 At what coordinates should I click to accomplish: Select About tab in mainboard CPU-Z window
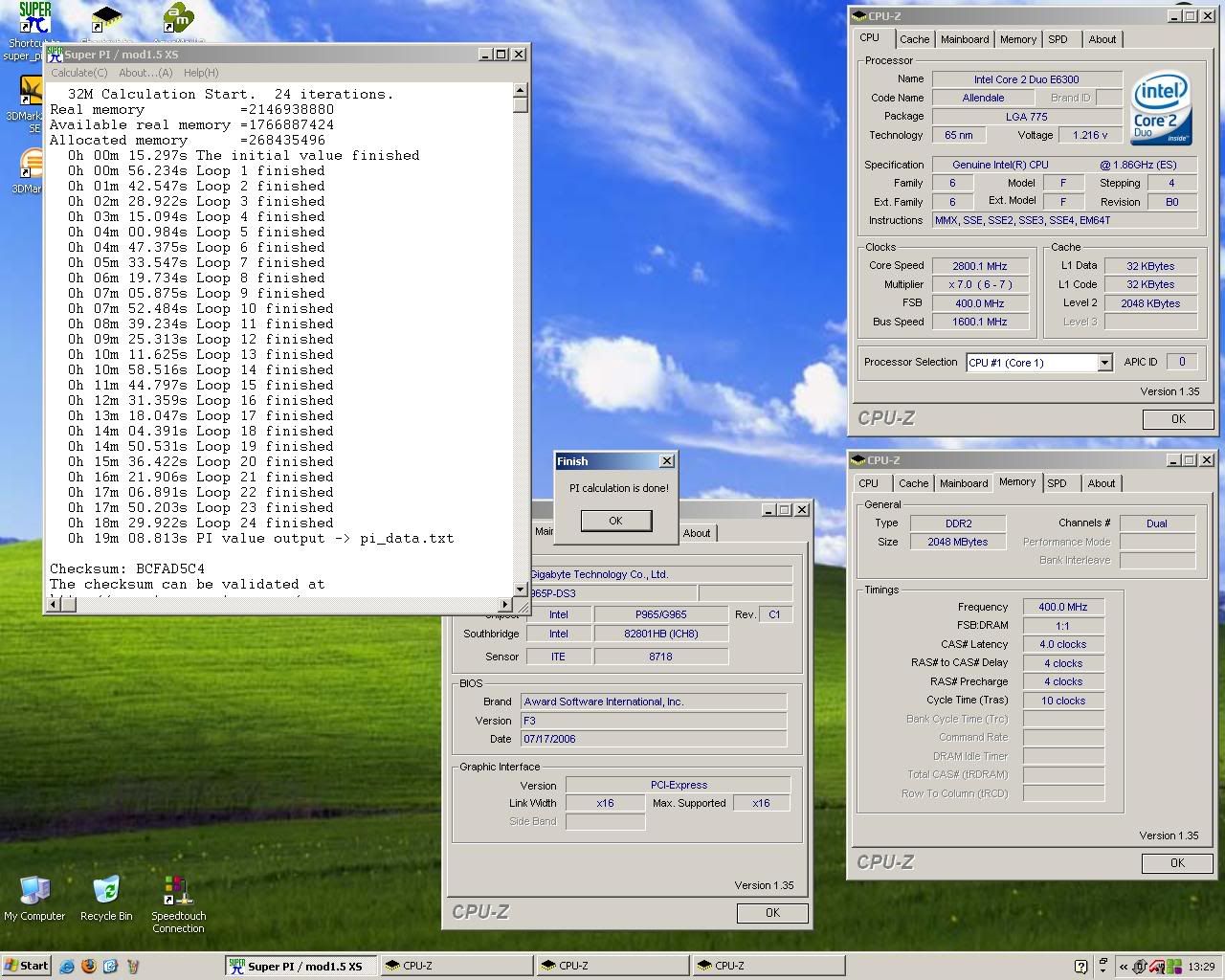coord(697,533)
